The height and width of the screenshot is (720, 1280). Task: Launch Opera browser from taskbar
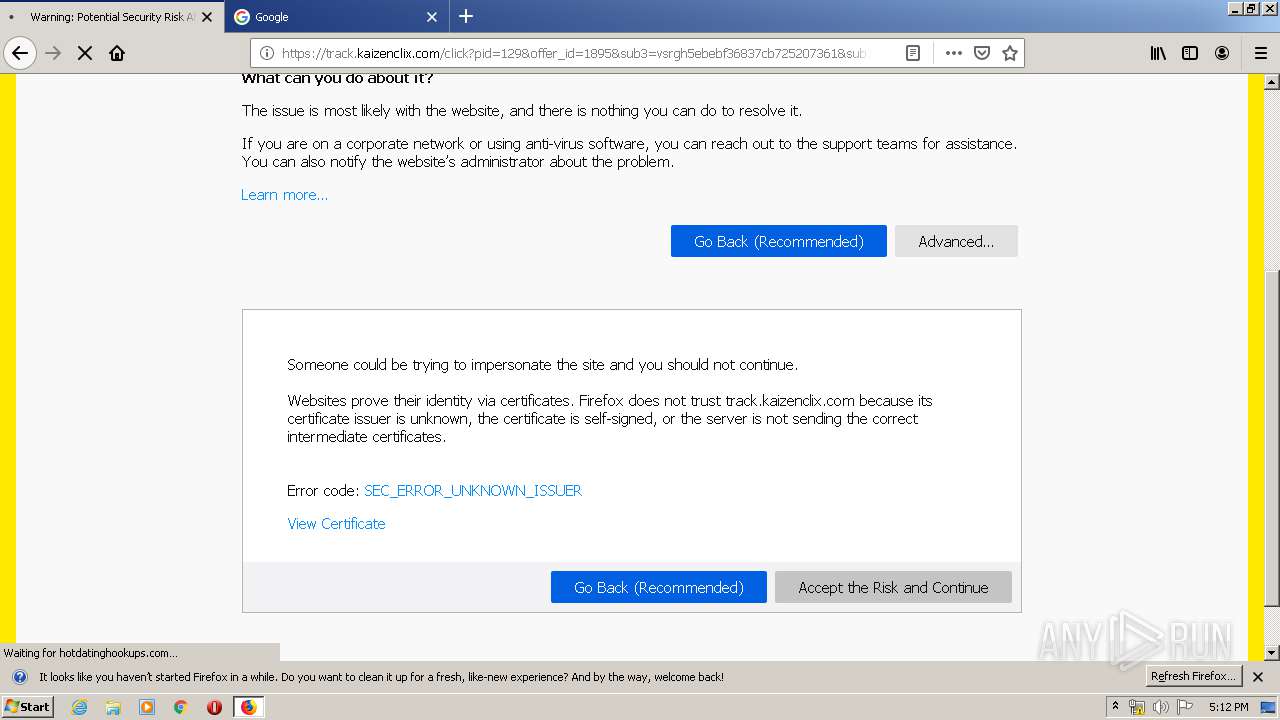coord(214,707)
